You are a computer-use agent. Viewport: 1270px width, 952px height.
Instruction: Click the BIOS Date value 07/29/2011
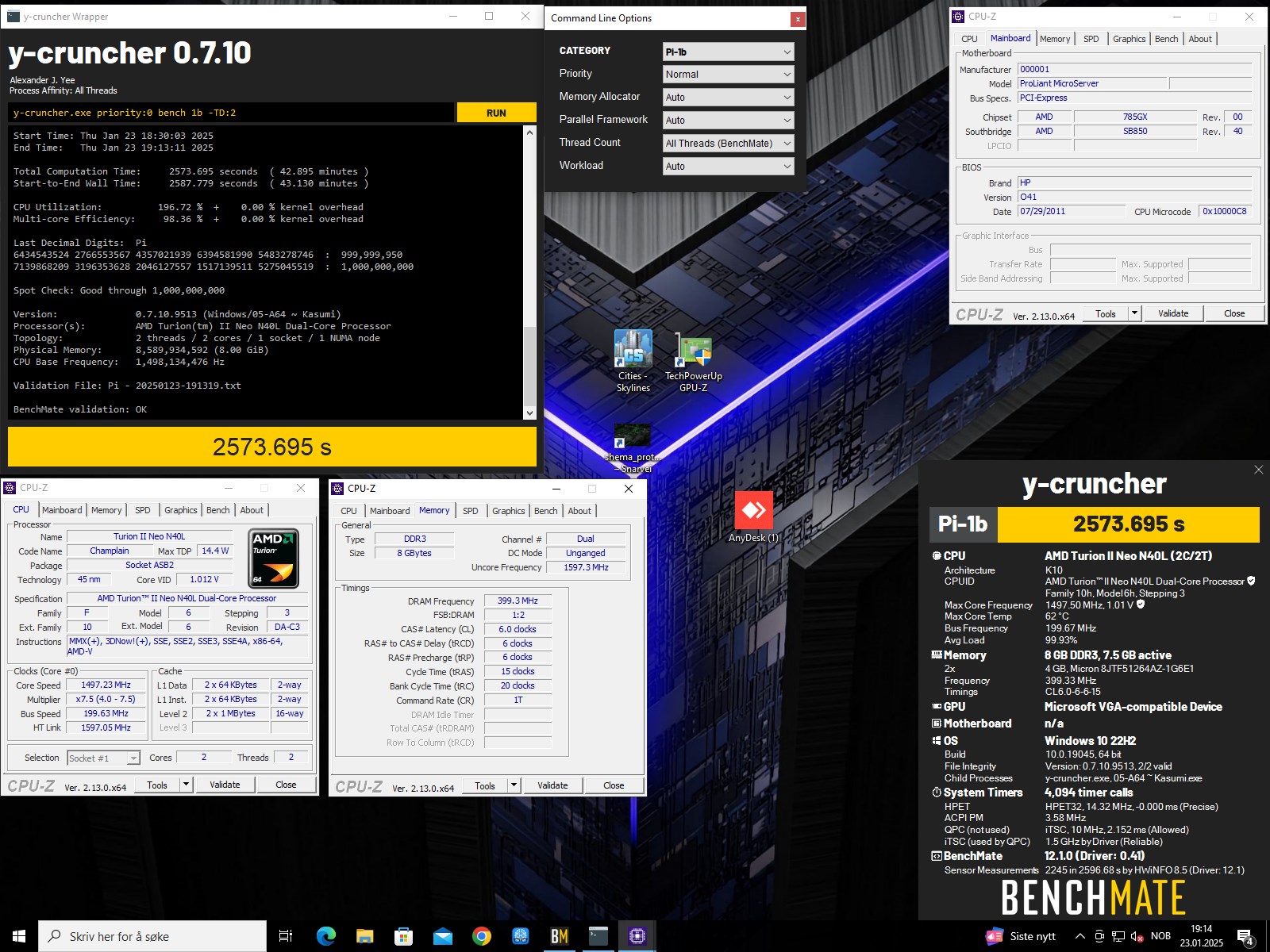coord(1071,212)
